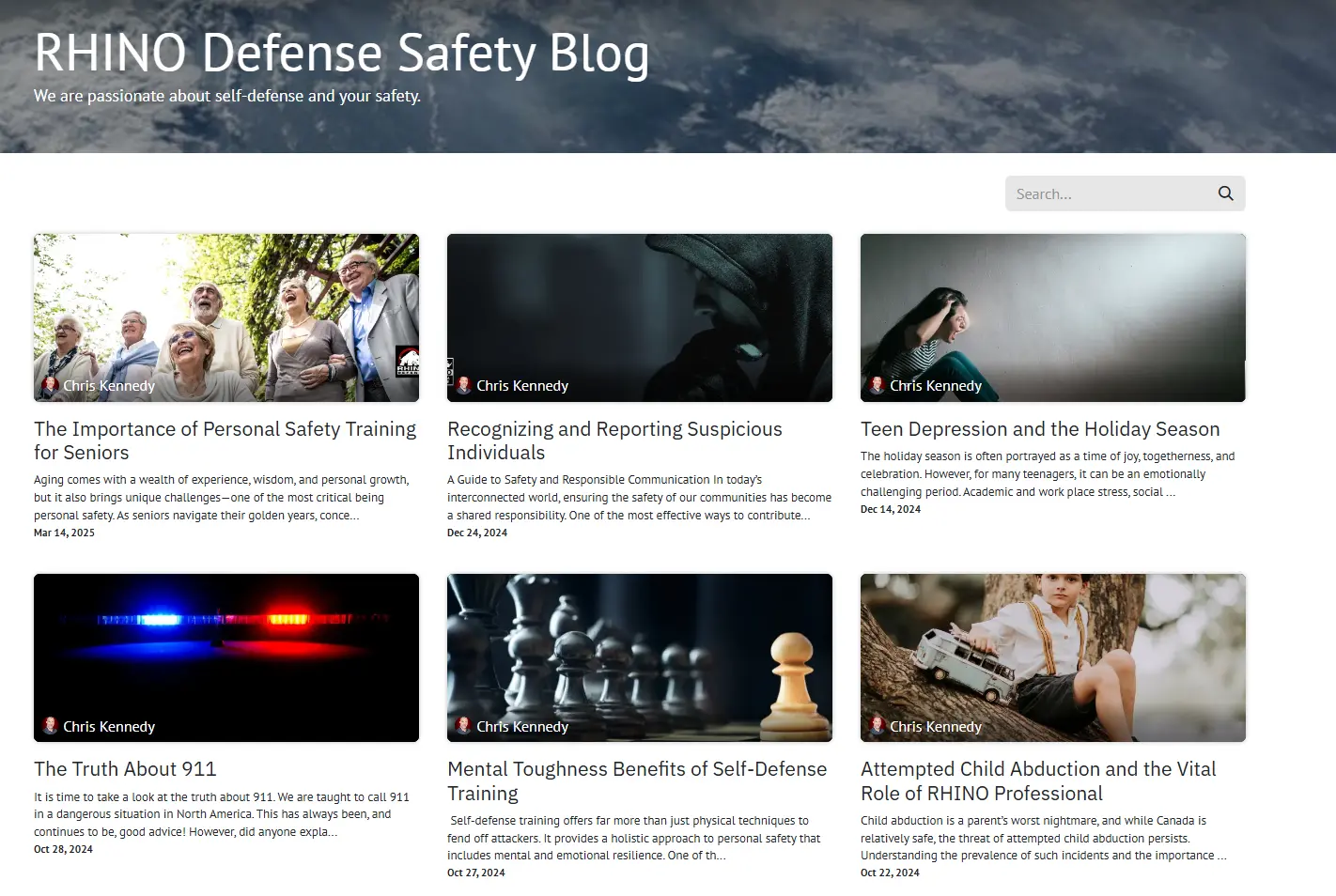The height and width of the screenshot is (896, 1336).
Task: Open Attempted Child Abduction article title
Action: 1038,781
